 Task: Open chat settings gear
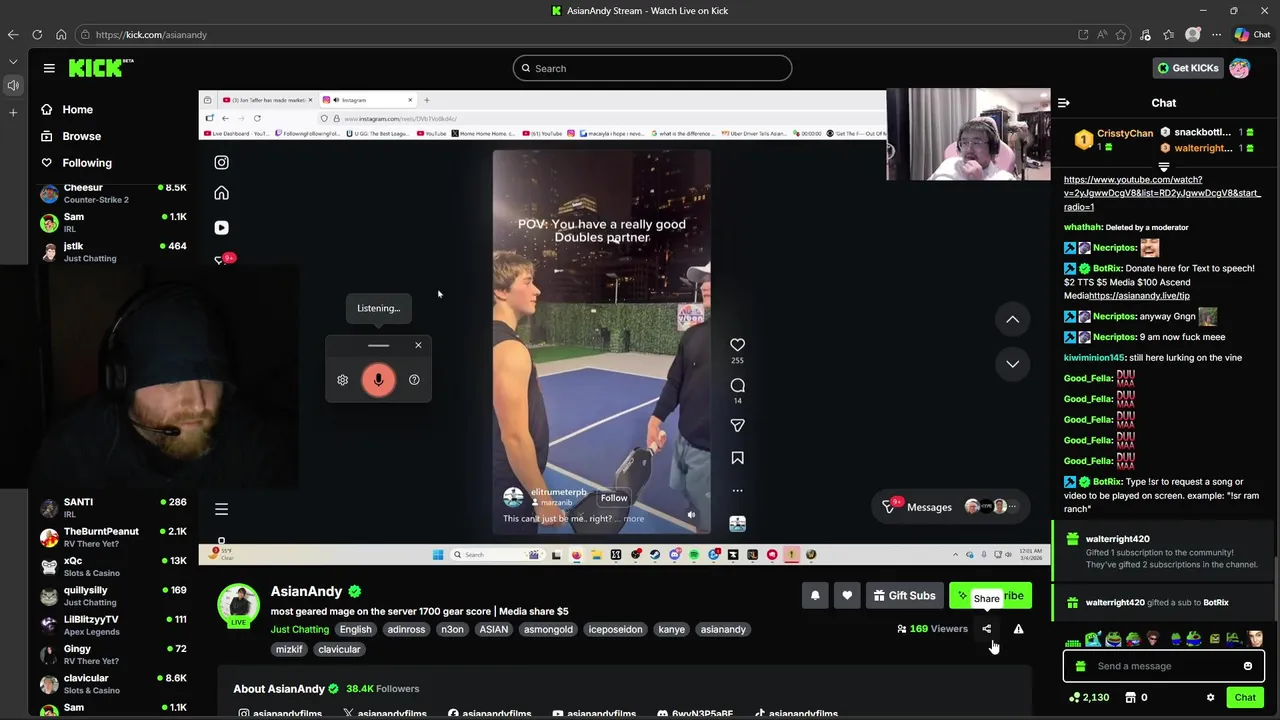tap(1210, 698)
